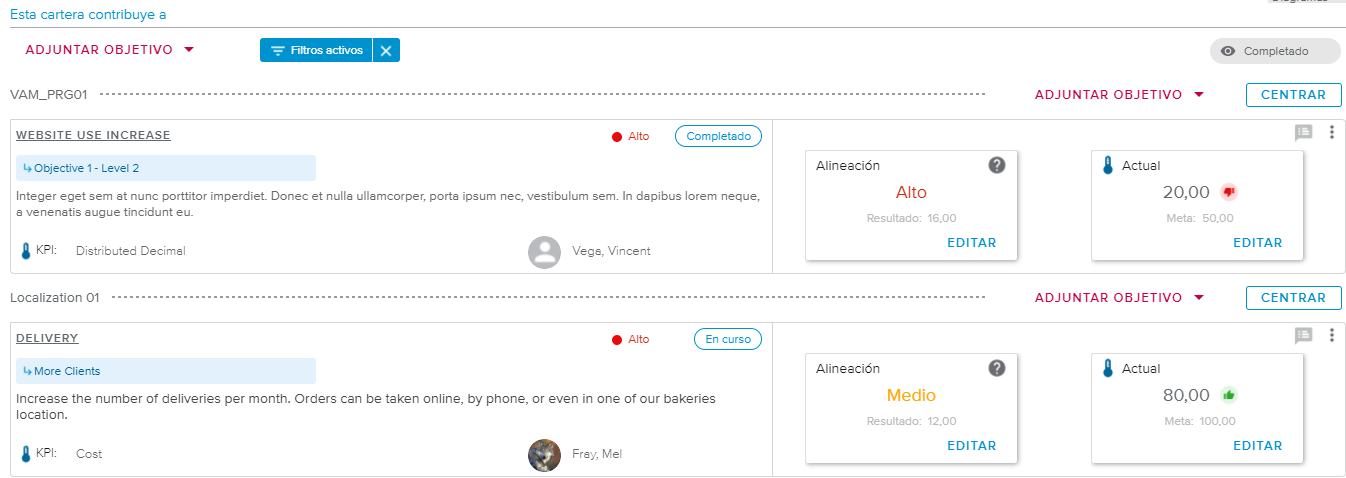Expand Adjuntar Objetivo dropdown for Localization 01

(x=1118, y=298)
